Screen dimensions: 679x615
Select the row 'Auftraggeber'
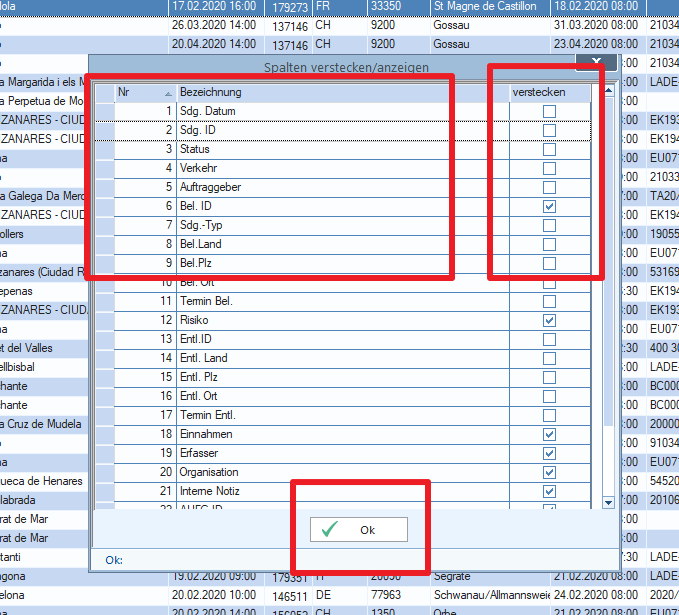point(343,188)
